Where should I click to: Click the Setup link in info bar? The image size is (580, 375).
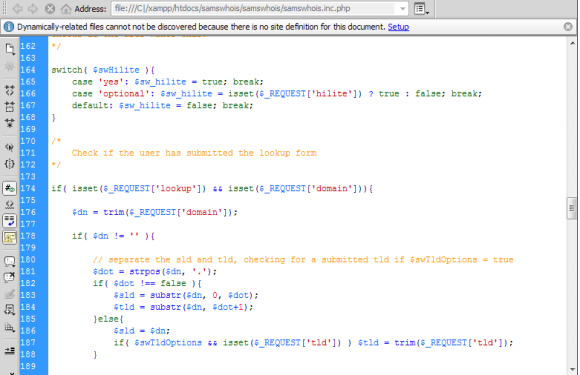398,27
